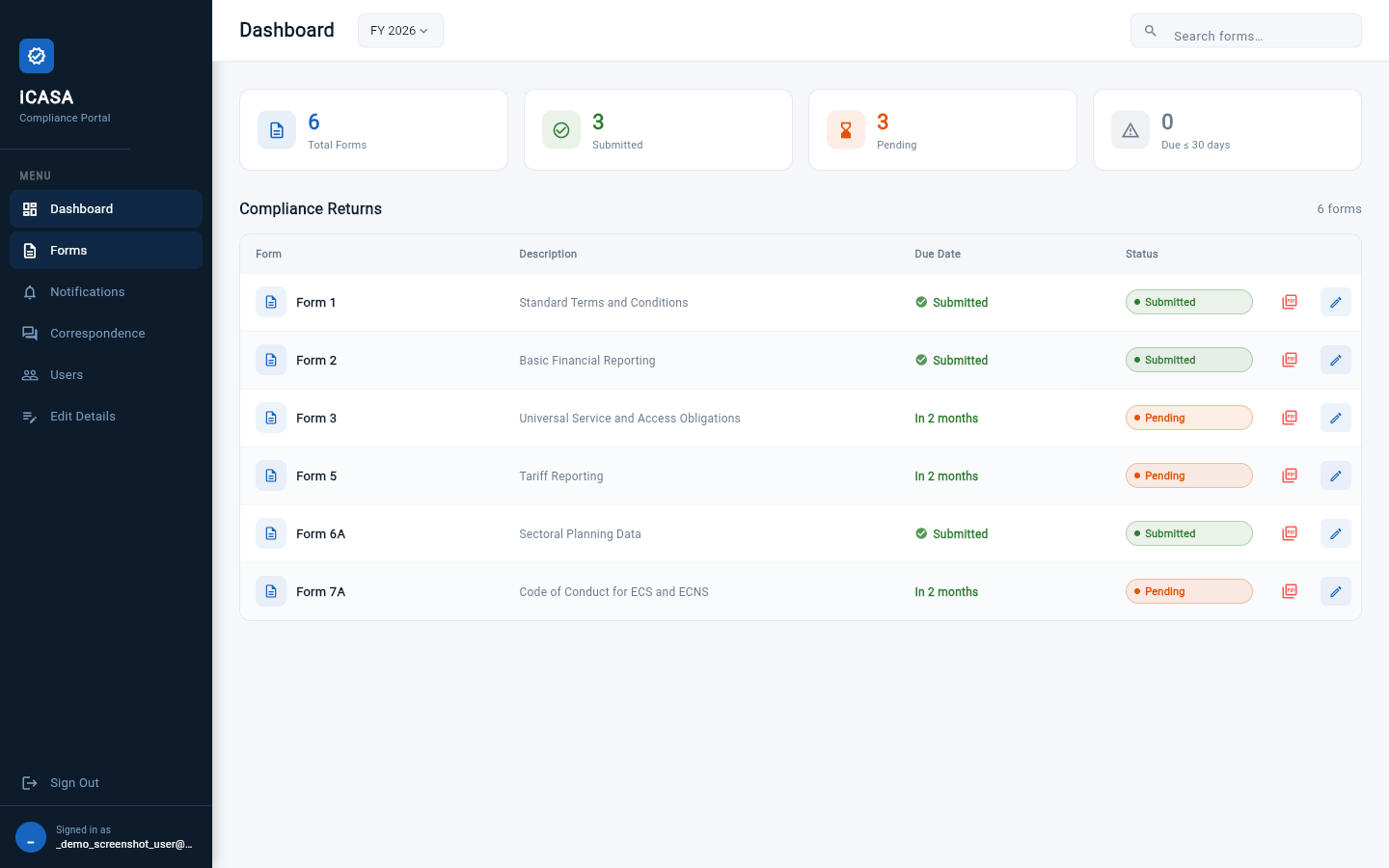Click Submitted status badge for Form 6A

[1189, 533]
